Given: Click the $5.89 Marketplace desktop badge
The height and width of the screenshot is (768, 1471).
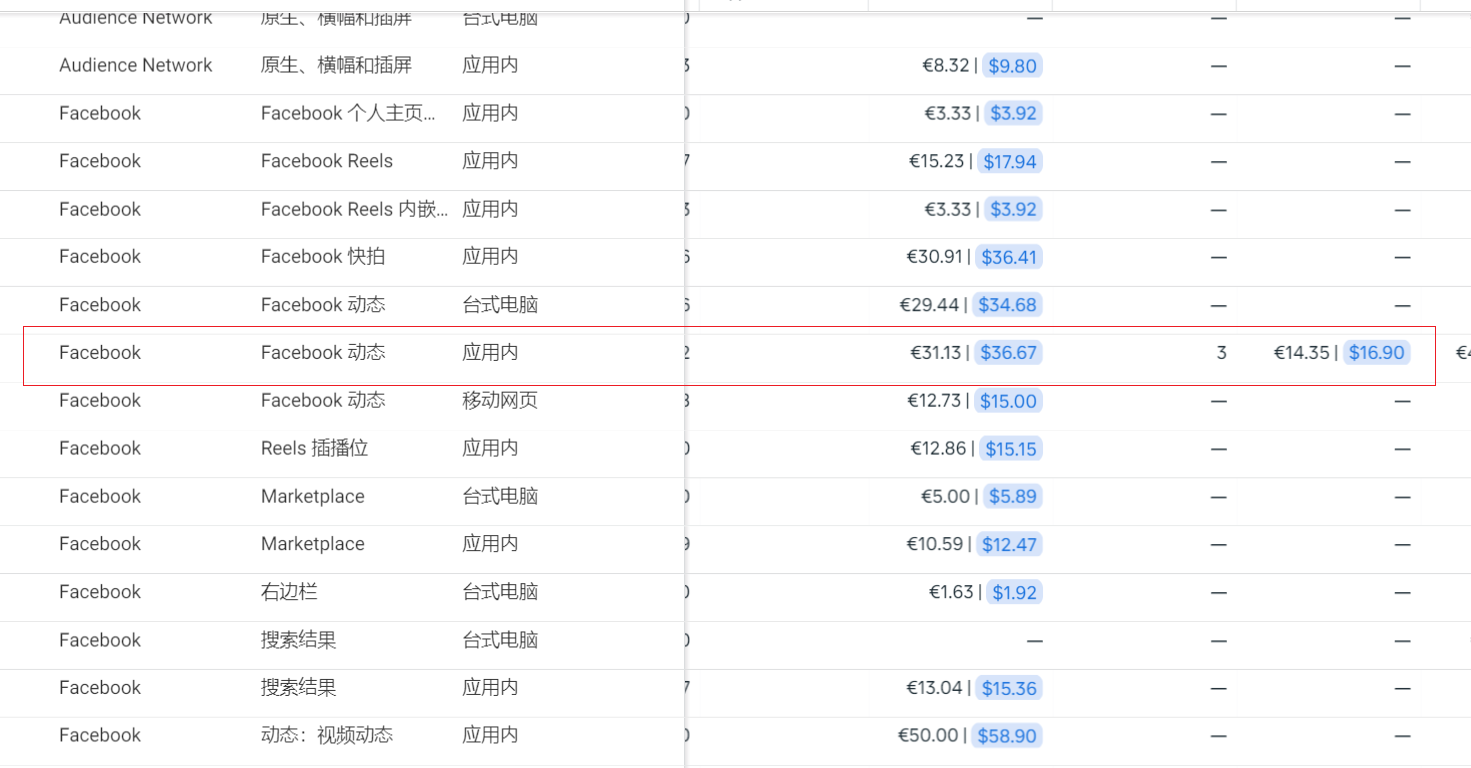Looking at the screenshot, I should [x=1012, y=497].
